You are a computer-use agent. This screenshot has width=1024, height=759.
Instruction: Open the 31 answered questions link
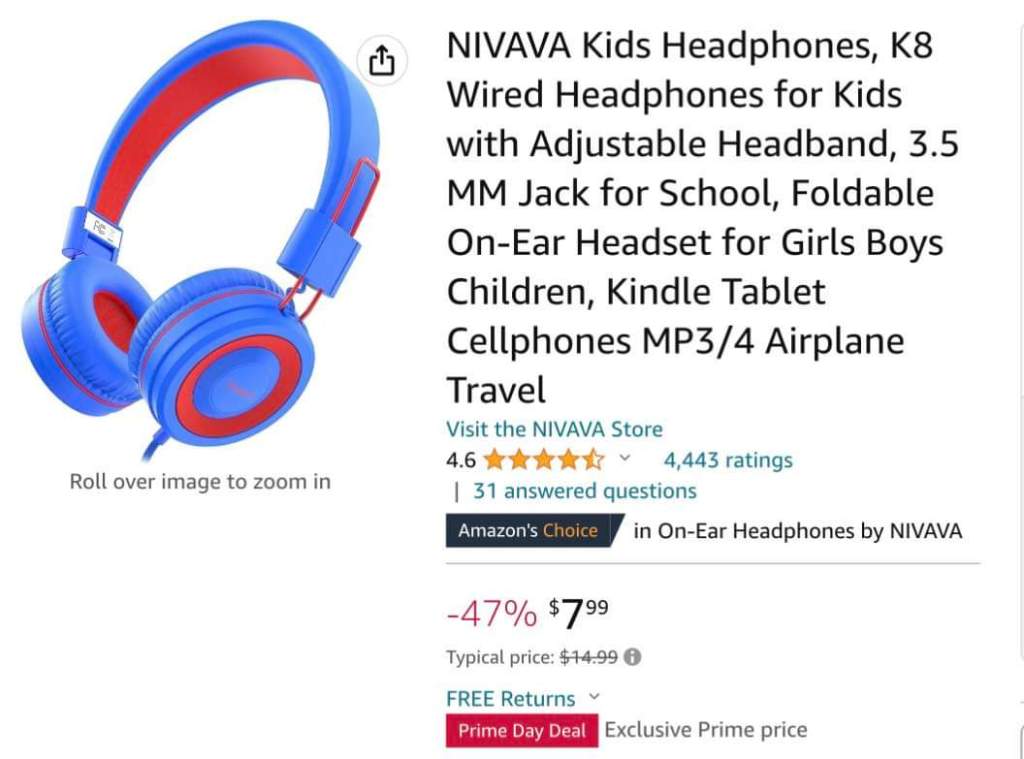click(x=584, y=491)
